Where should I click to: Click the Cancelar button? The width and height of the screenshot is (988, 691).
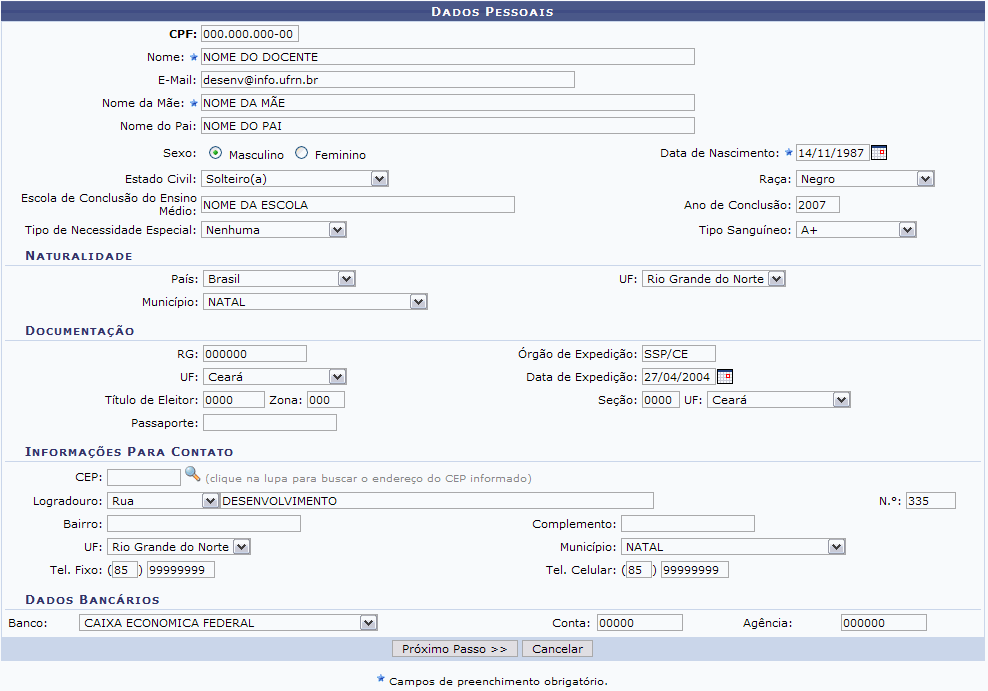click(x=559, y=649)
